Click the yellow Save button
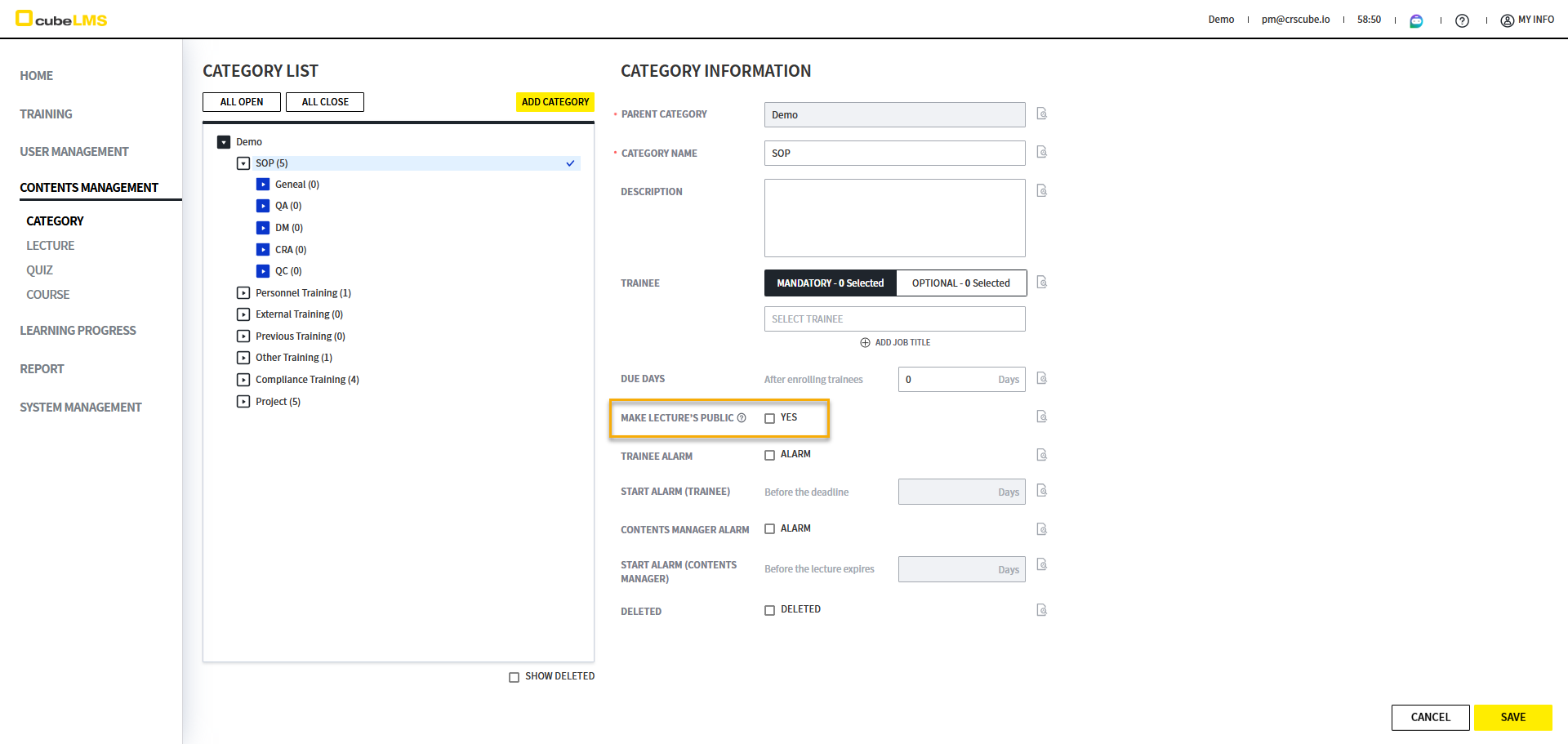Image resolution: width=1568 pixels, height=744 pixels. click(x=1512, y=717)
